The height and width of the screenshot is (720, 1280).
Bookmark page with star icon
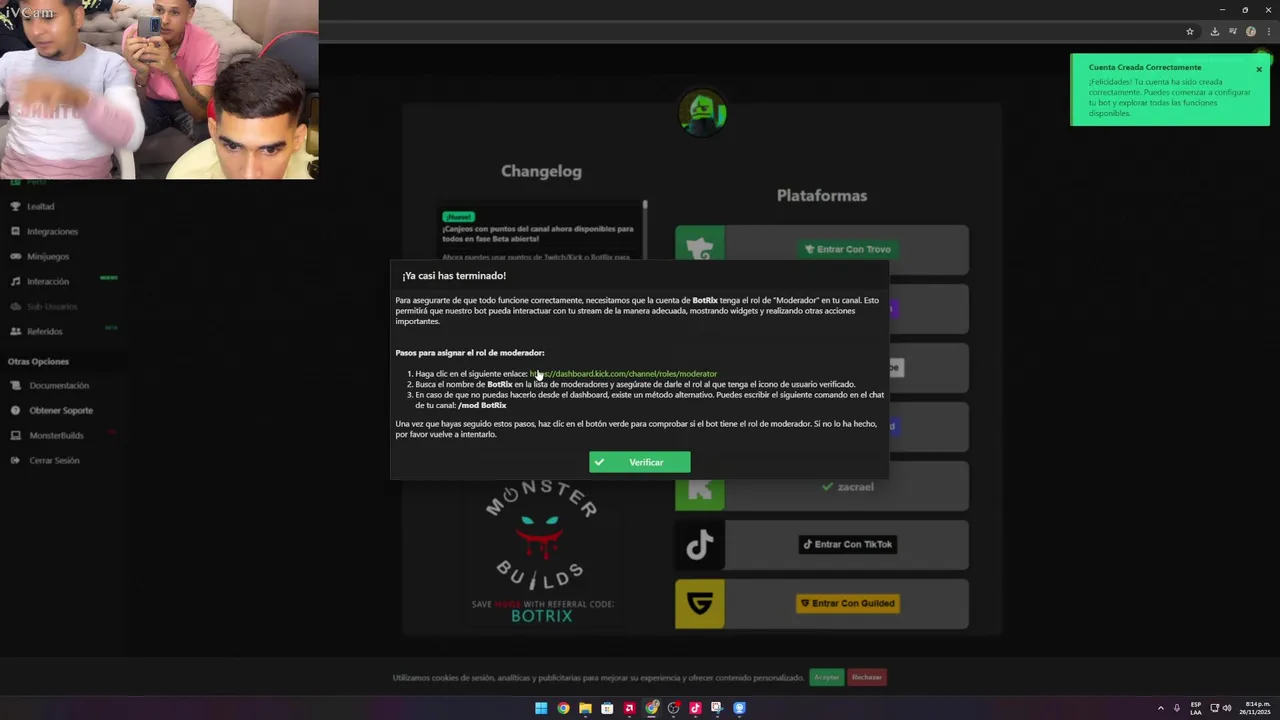[x=1190, y=31]
